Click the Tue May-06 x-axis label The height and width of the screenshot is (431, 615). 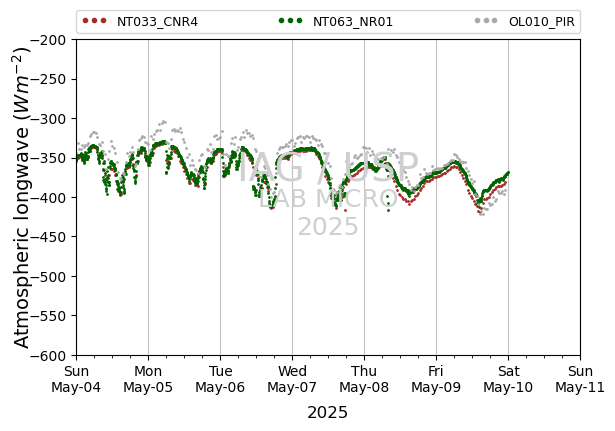220,379
